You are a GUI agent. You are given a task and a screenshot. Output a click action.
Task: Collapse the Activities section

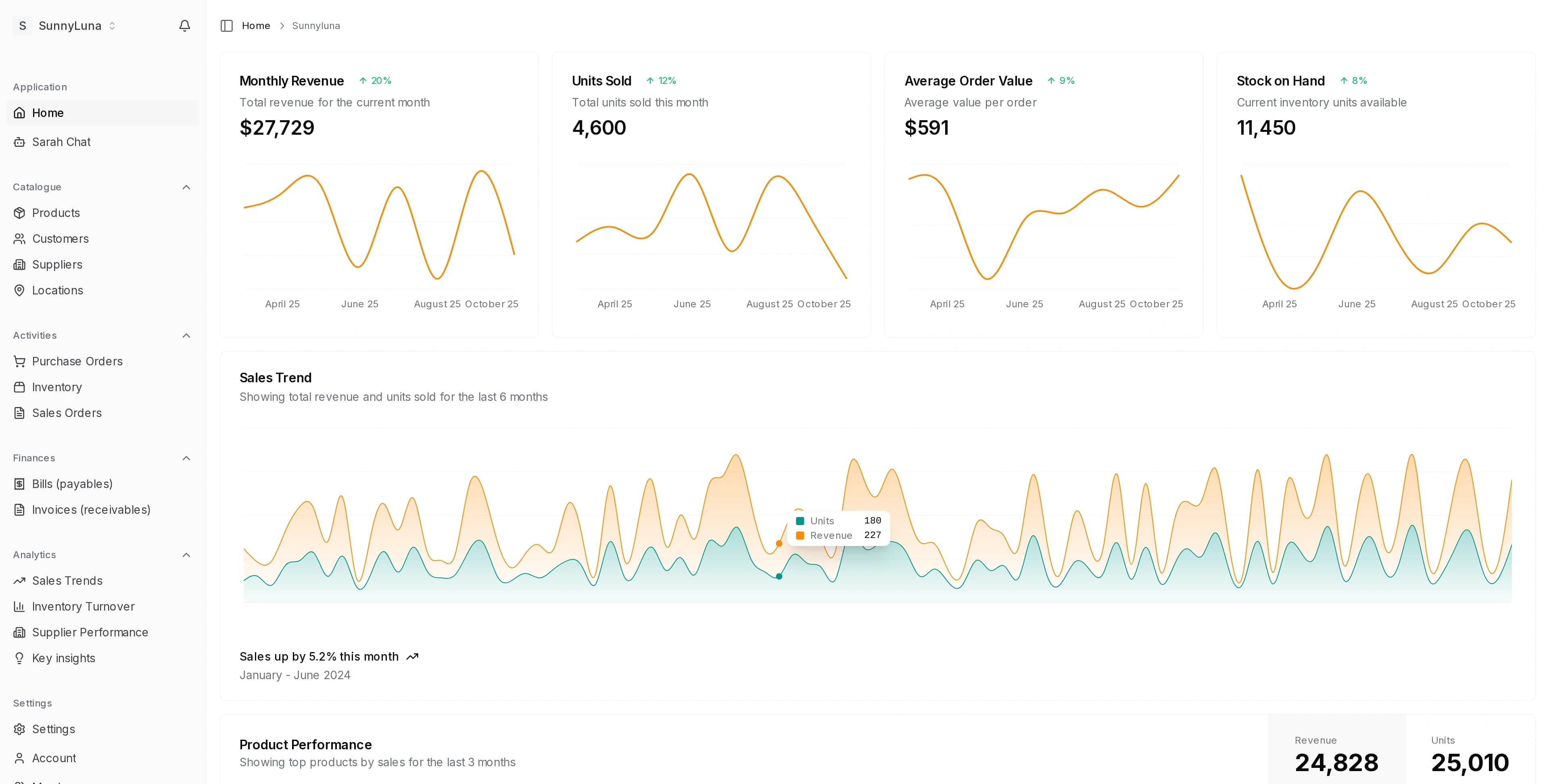click(186, 336)
